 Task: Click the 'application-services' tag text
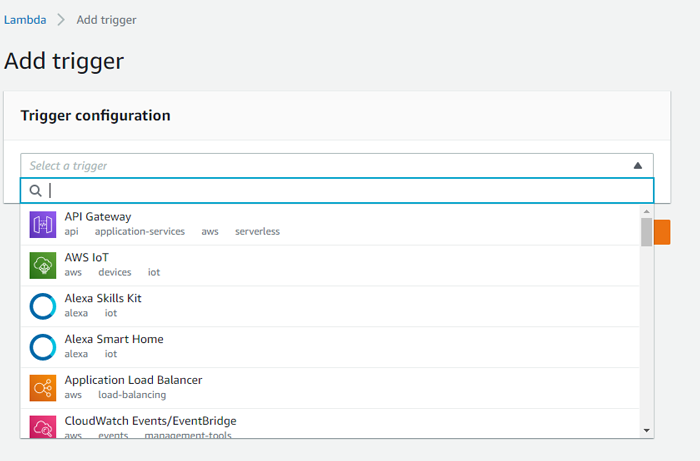coord(140,232)
